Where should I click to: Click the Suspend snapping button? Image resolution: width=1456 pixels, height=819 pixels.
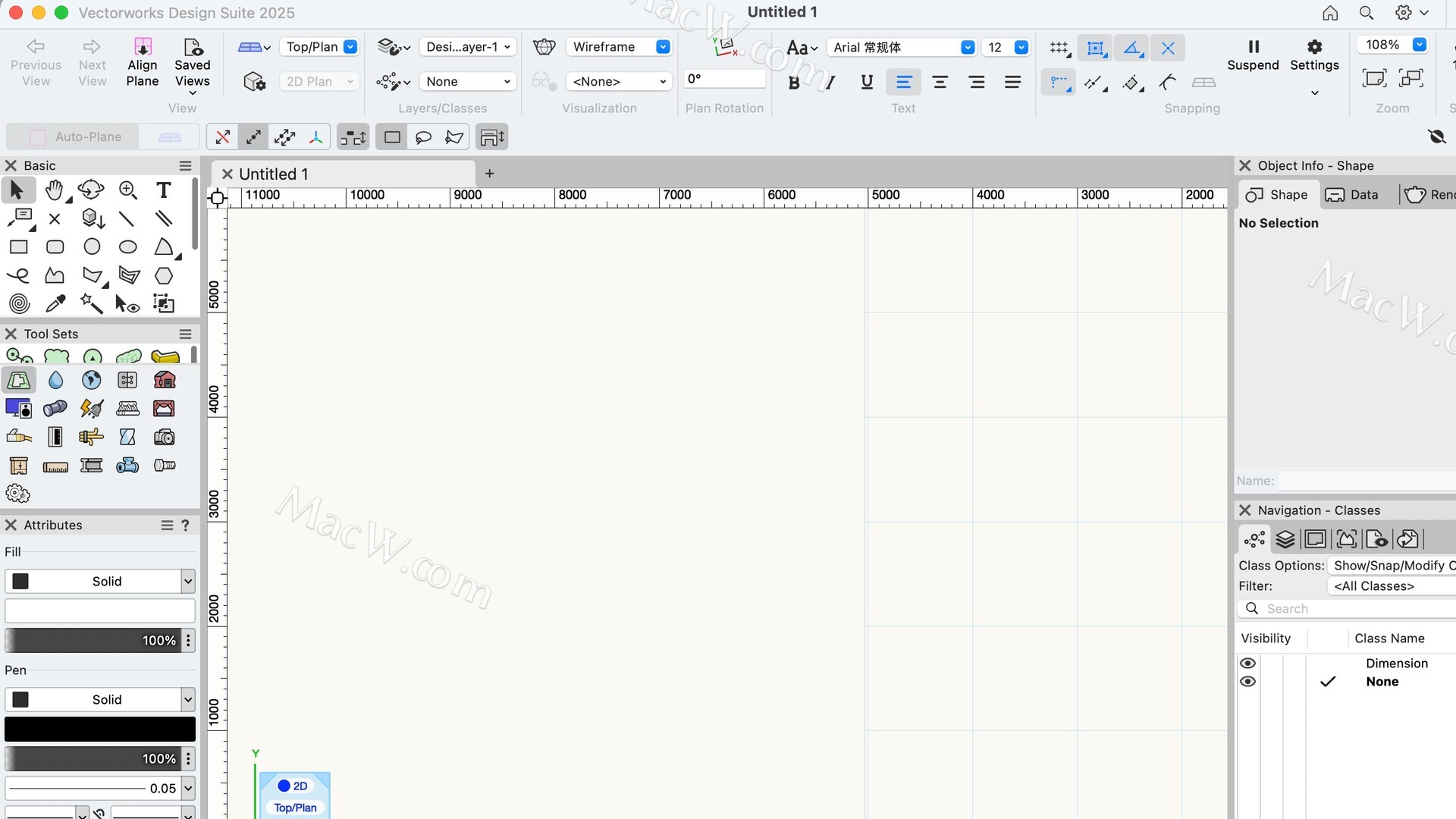(1253, 55)
